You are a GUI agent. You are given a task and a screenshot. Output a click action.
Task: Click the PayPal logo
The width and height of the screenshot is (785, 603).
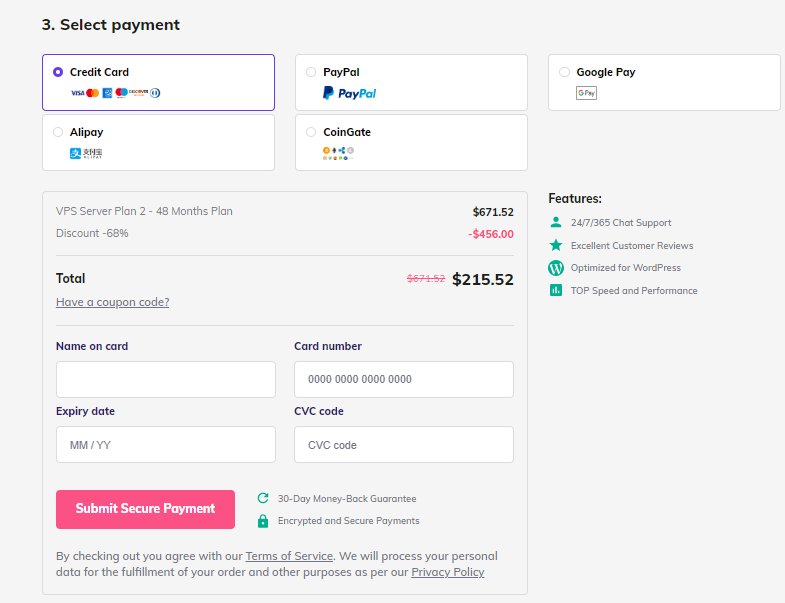[x=349, y=93]
